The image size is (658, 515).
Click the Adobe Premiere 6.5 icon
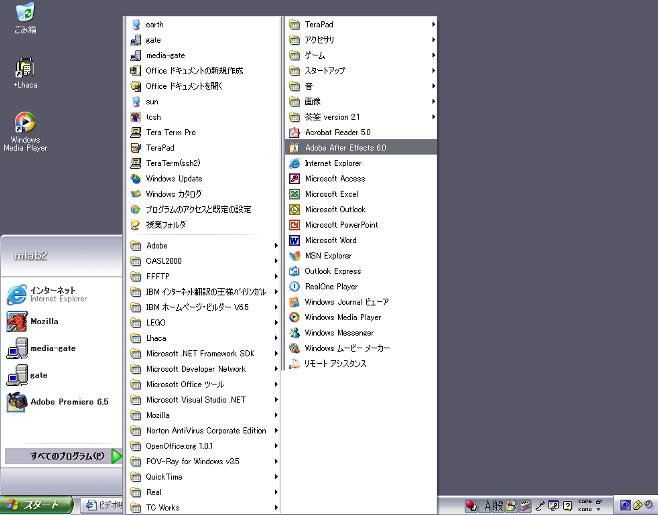pos(17,402)
